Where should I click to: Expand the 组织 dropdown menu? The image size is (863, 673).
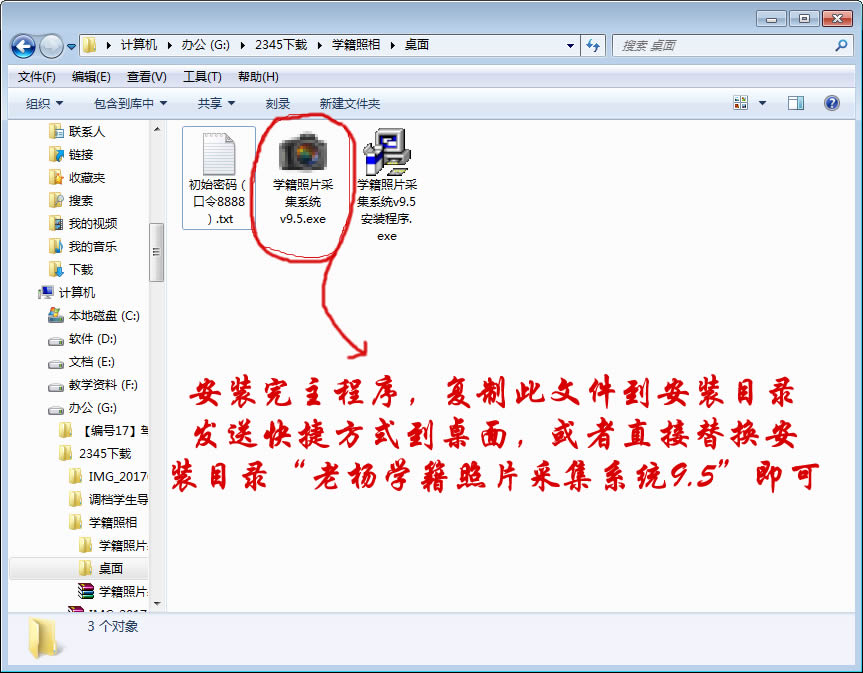tap(44, 103)
